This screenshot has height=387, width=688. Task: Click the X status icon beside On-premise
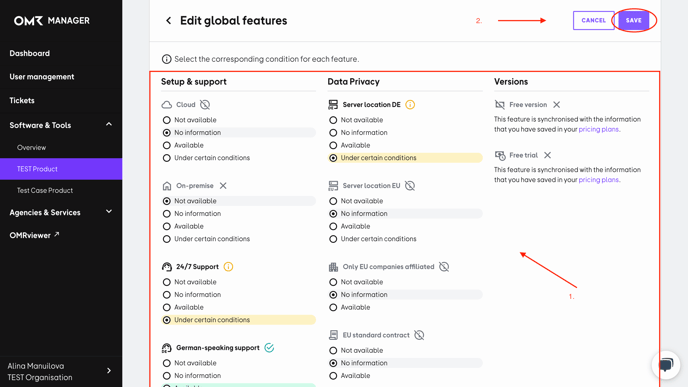pyautogui.click(x=223, y=186)
